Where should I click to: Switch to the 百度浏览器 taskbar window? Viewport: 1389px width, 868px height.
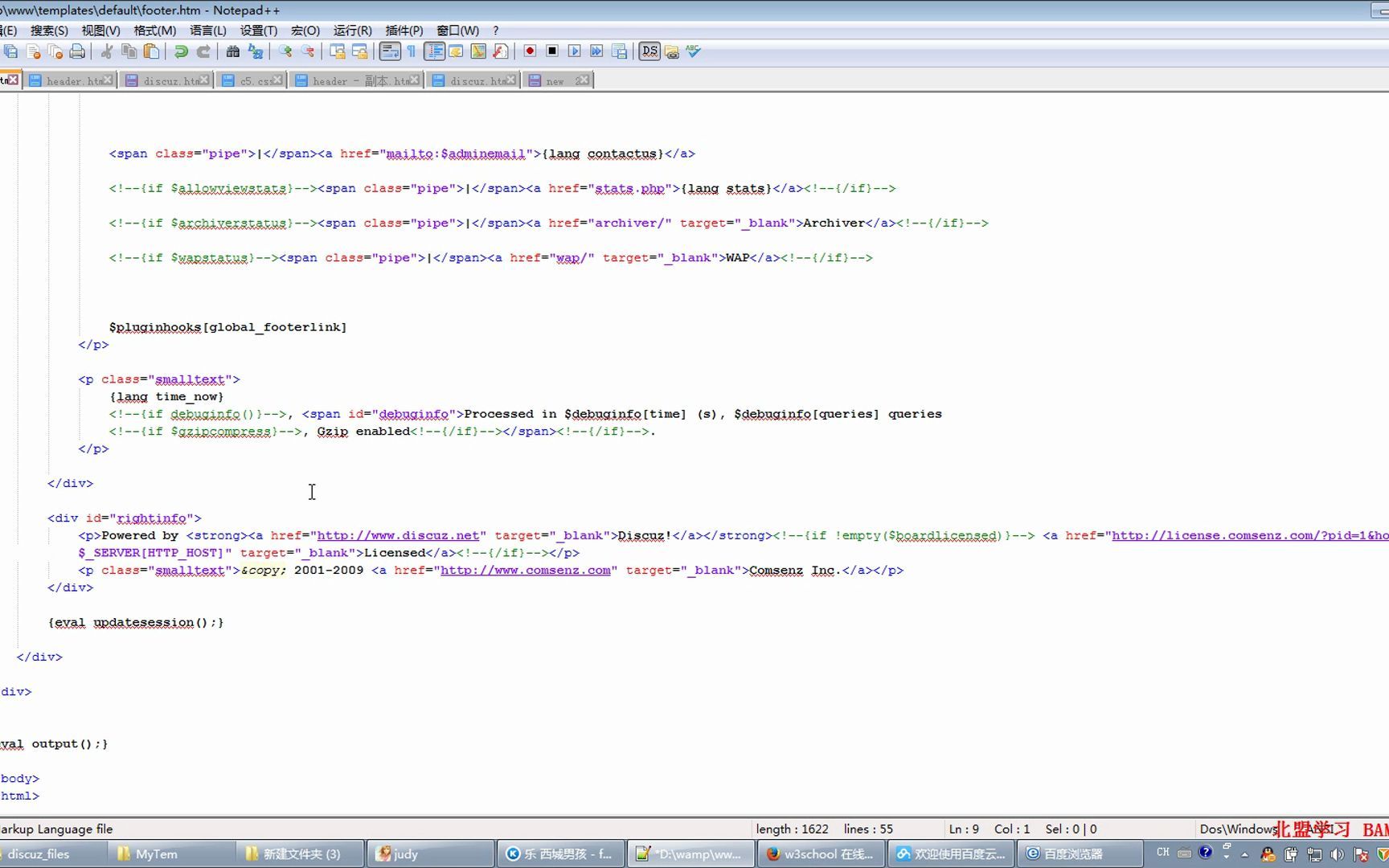[1080, 854]
